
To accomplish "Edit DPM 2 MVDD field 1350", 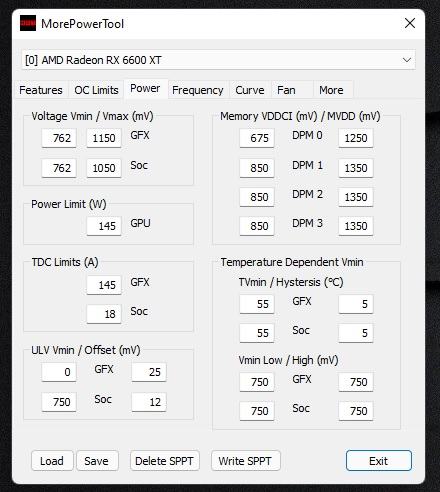I will click(x=356, y=197).
